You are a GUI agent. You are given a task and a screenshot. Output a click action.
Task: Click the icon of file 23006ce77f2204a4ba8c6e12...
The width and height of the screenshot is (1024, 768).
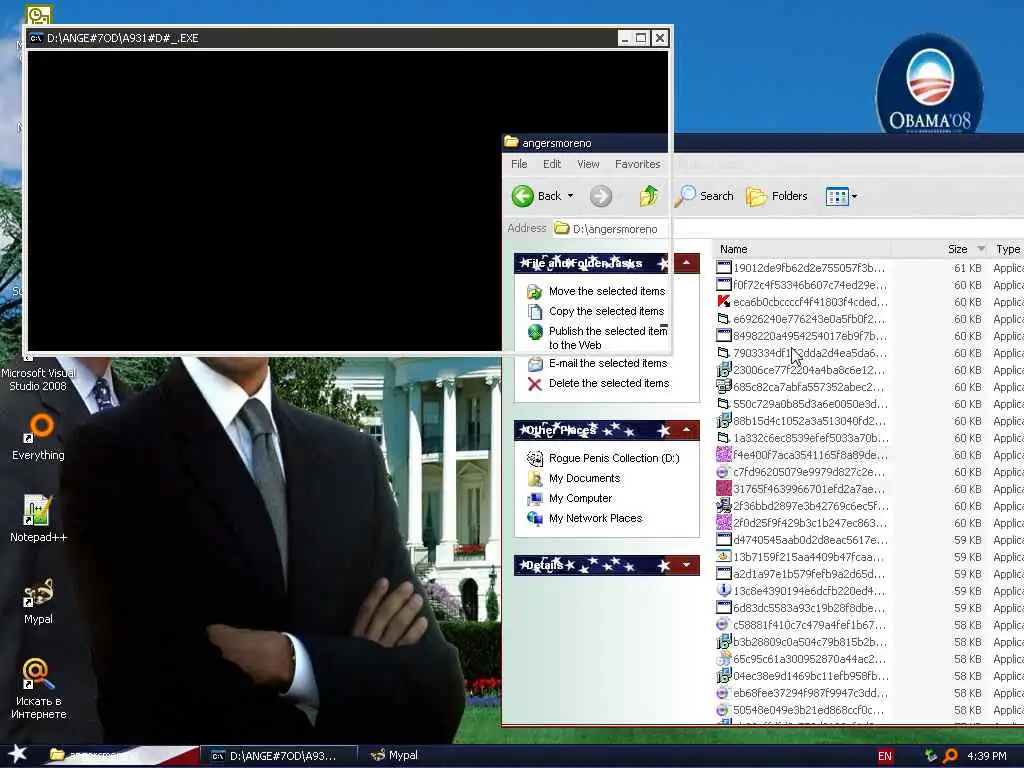pos(724,370)
